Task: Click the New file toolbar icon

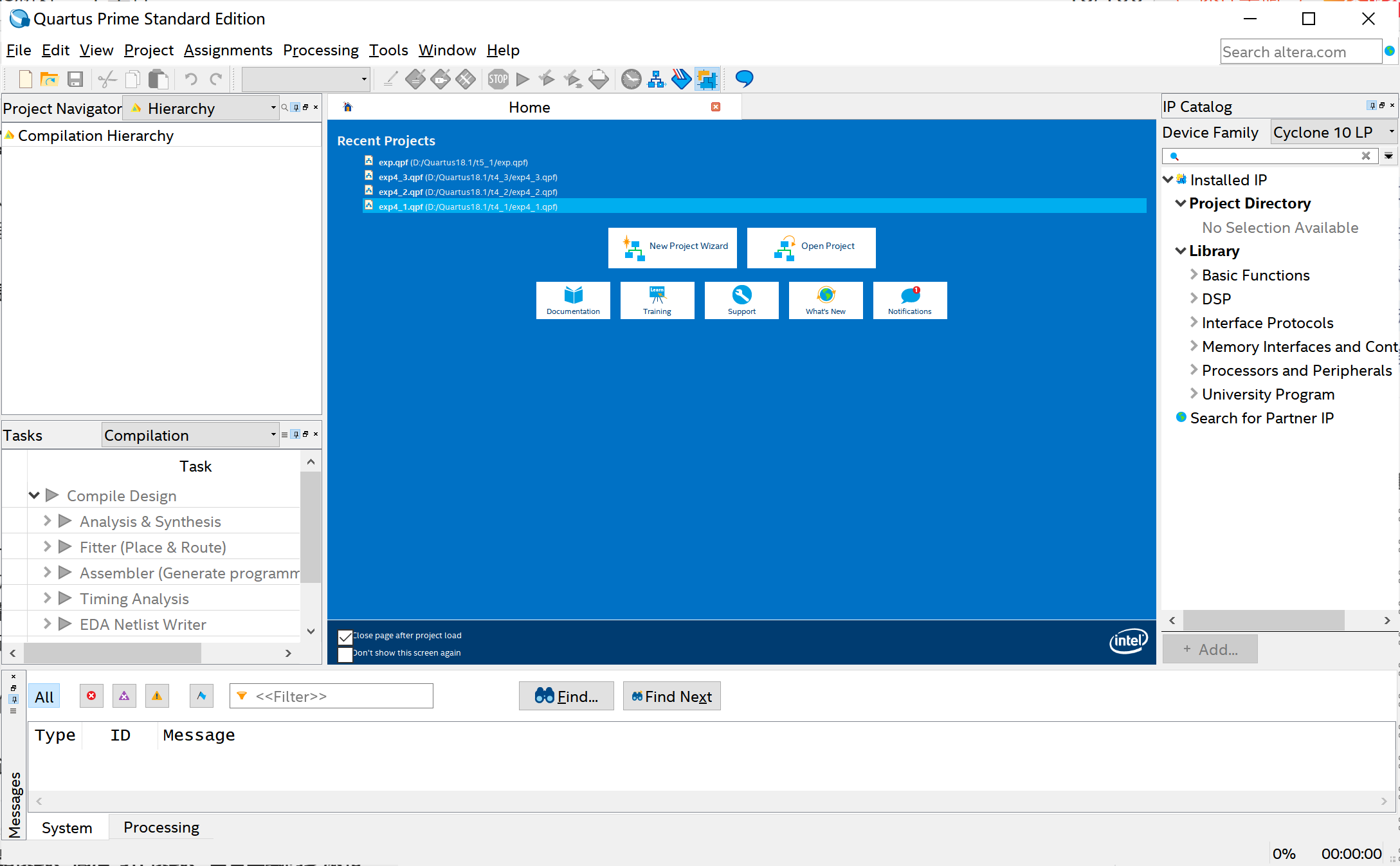Action: [25, 79]
